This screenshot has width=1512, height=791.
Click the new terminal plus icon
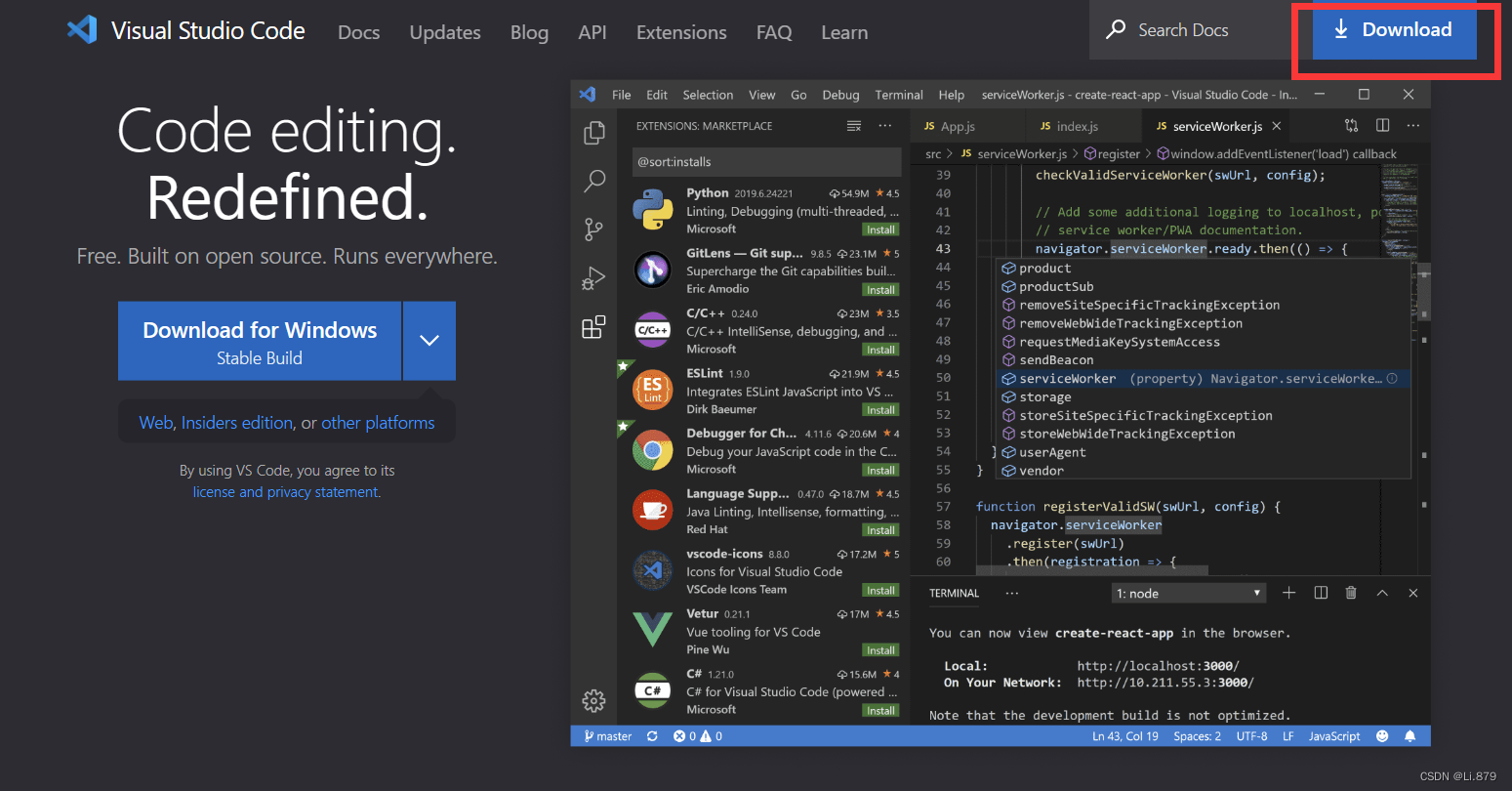tap(1288, 593)
